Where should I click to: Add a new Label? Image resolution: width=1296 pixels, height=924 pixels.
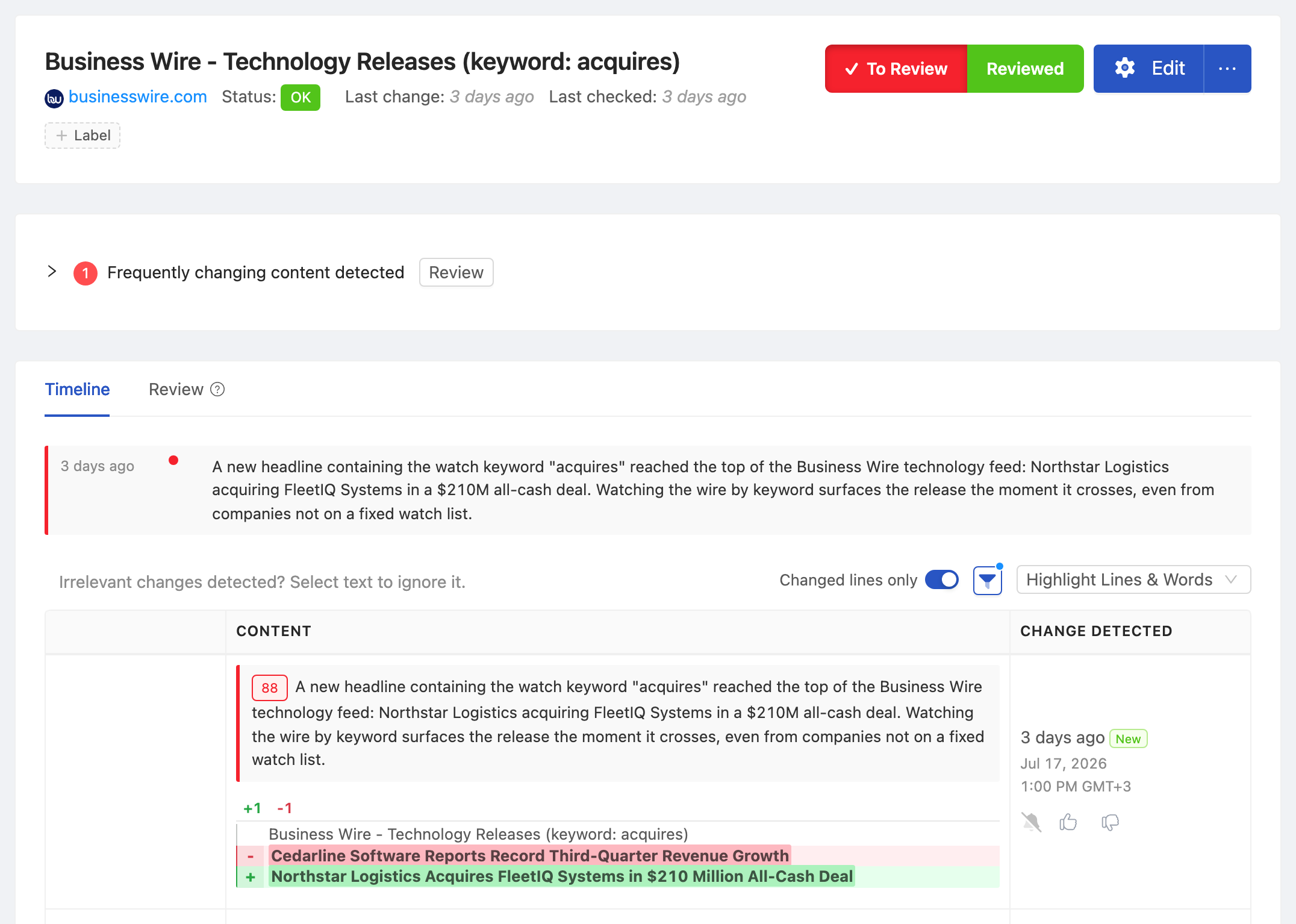83,136
